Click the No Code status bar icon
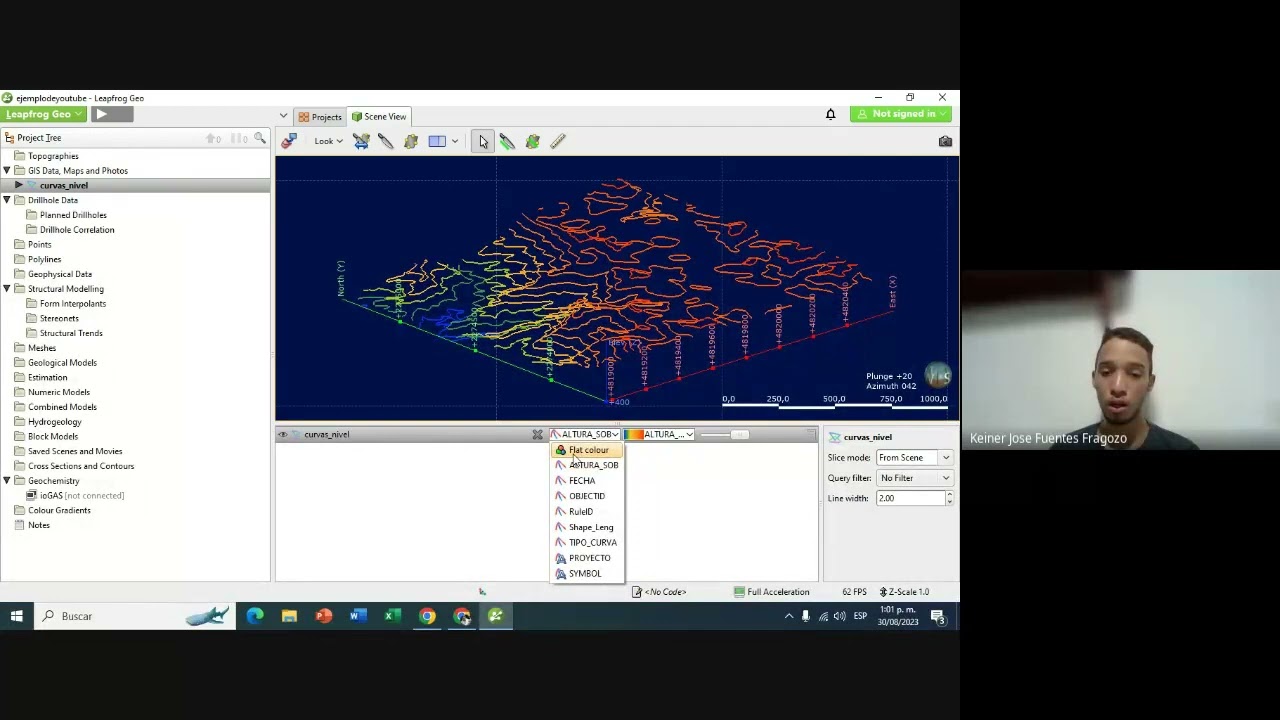This screenshot has width=1280, height=720. pos(637,592)
